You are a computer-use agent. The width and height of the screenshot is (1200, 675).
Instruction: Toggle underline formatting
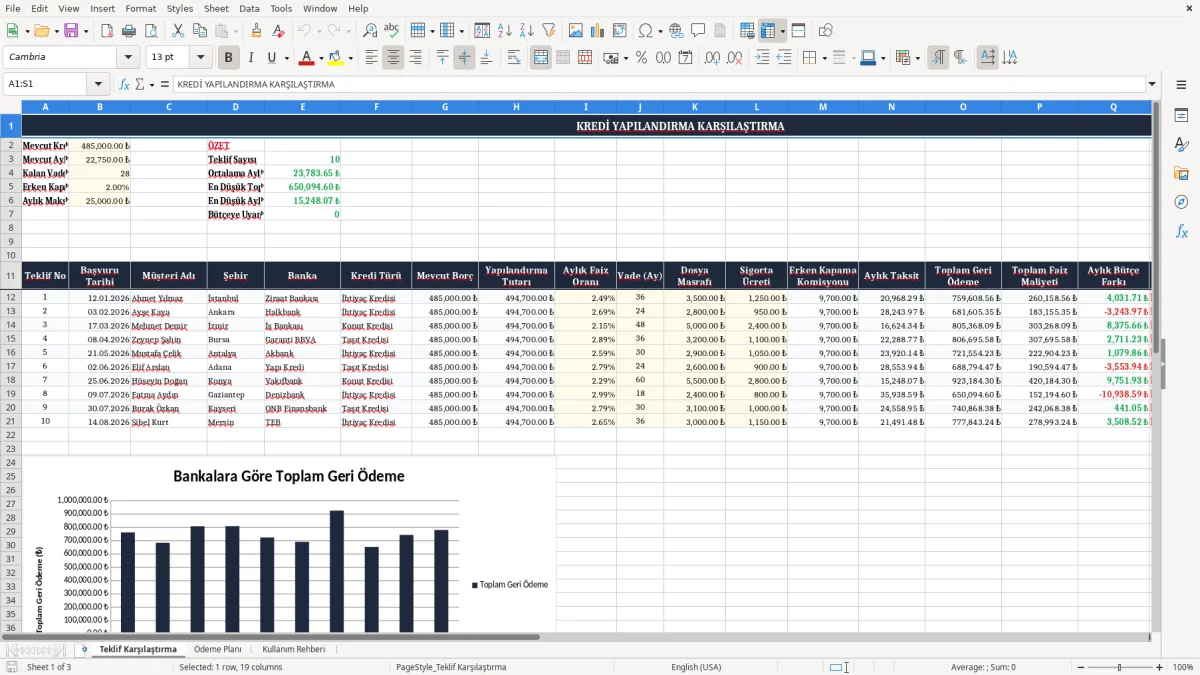coord(272,58)
